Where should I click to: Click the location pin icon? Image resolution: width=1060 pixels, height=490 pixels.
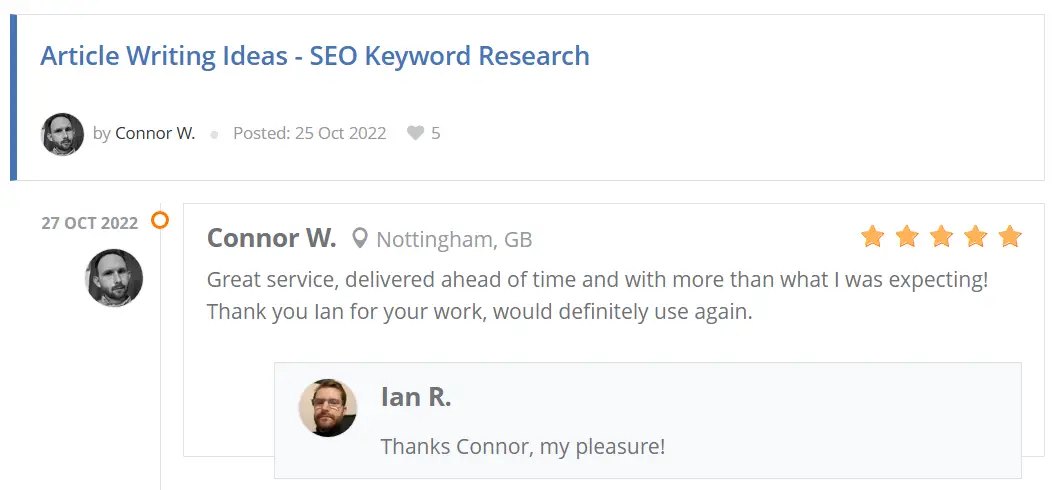pos(360,238)
